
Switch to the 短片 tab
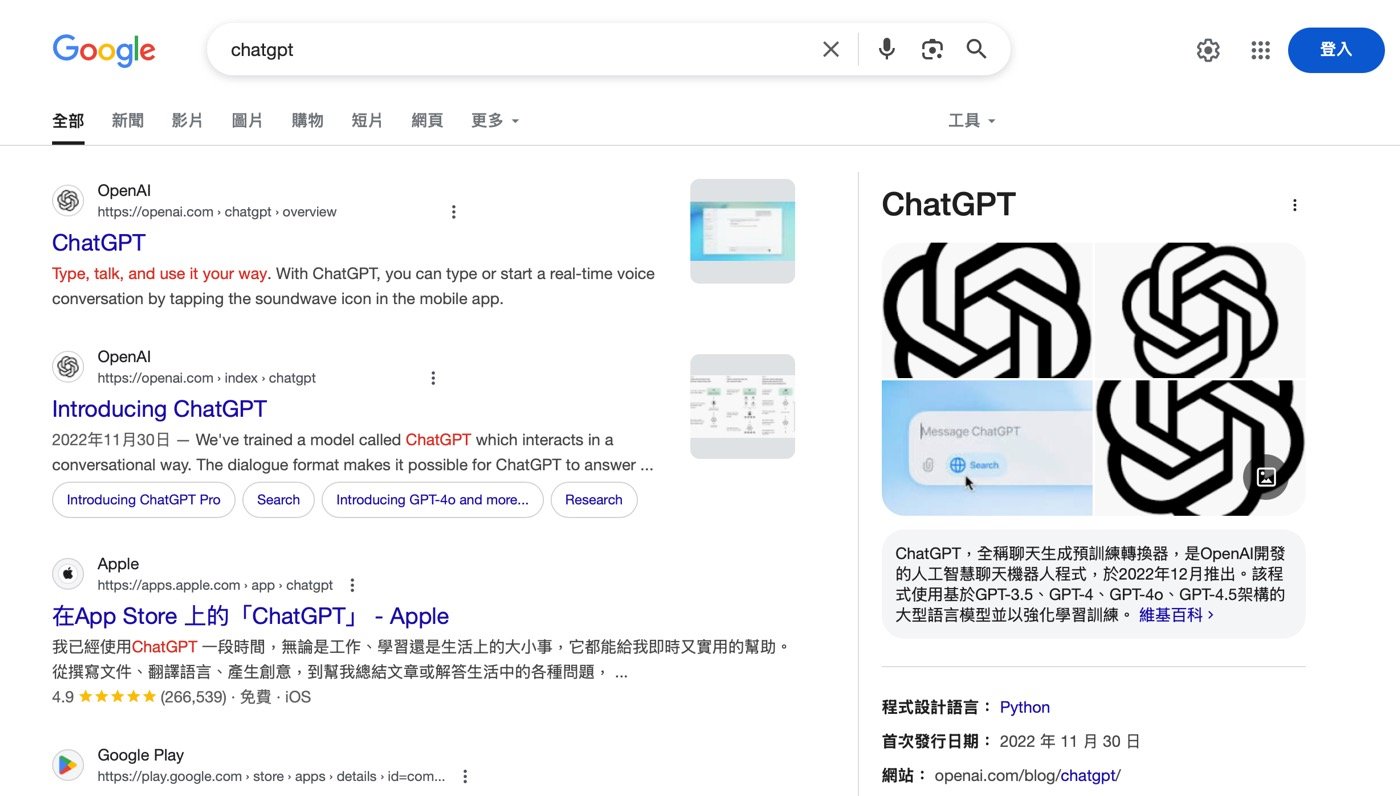(367, 121)
